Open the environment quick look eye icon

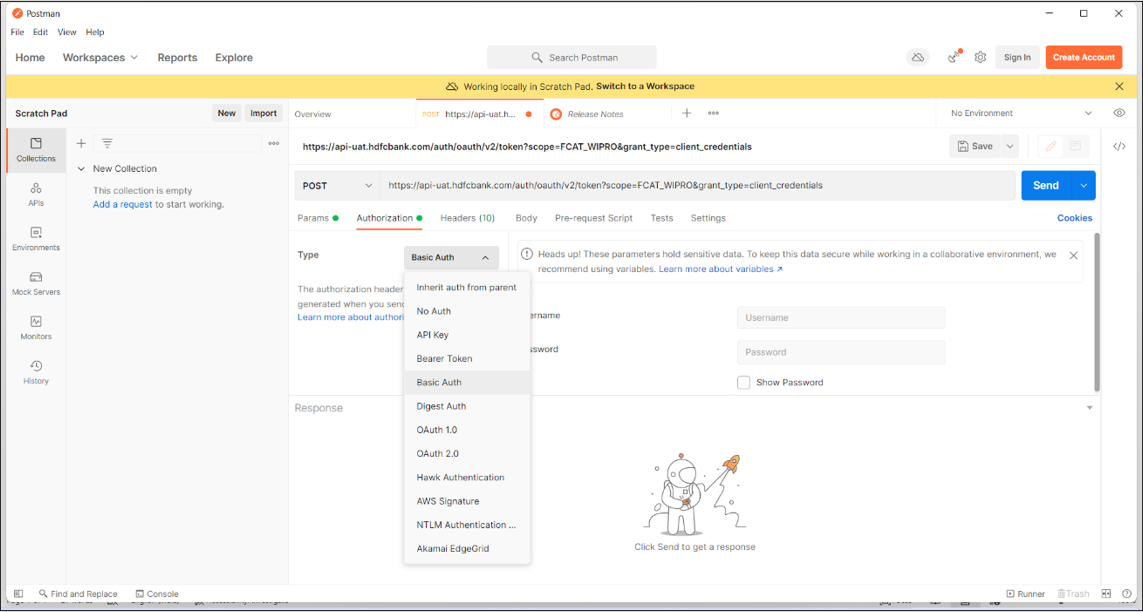[x=1119, y=114]
